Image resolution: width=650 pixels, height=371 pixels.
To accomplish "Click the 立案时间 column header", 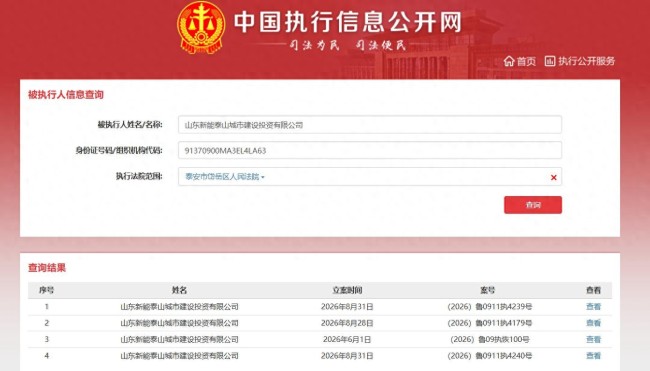I will tap(347, 290).
